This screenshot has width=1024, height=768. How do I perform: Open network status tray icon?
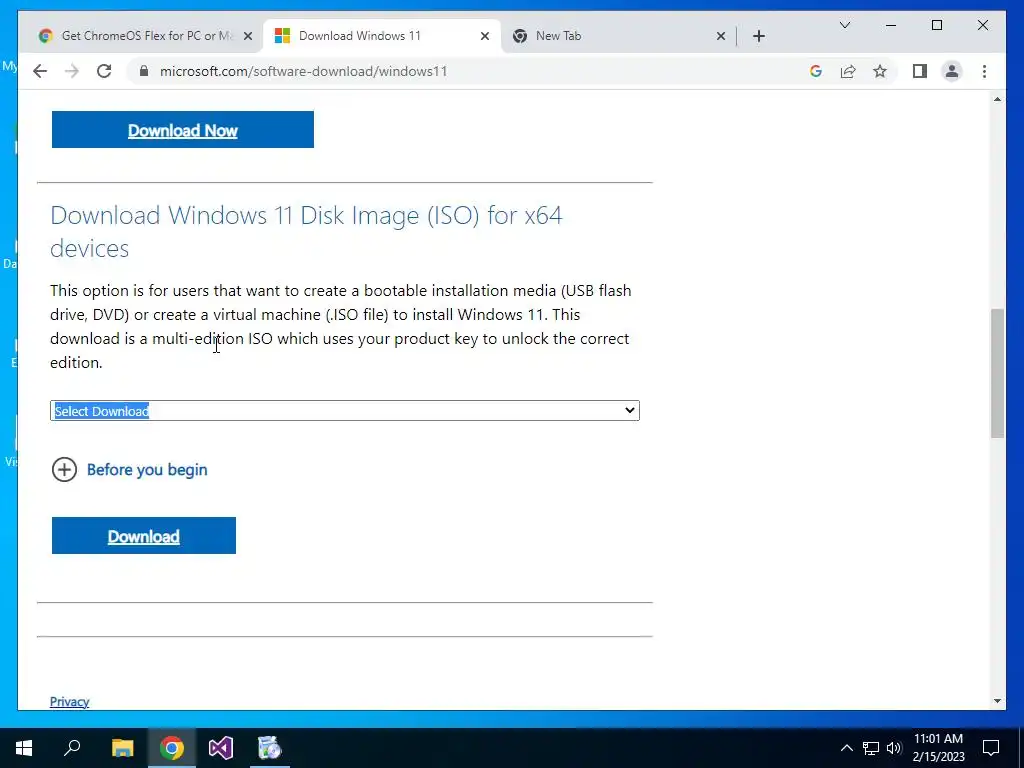871,748
